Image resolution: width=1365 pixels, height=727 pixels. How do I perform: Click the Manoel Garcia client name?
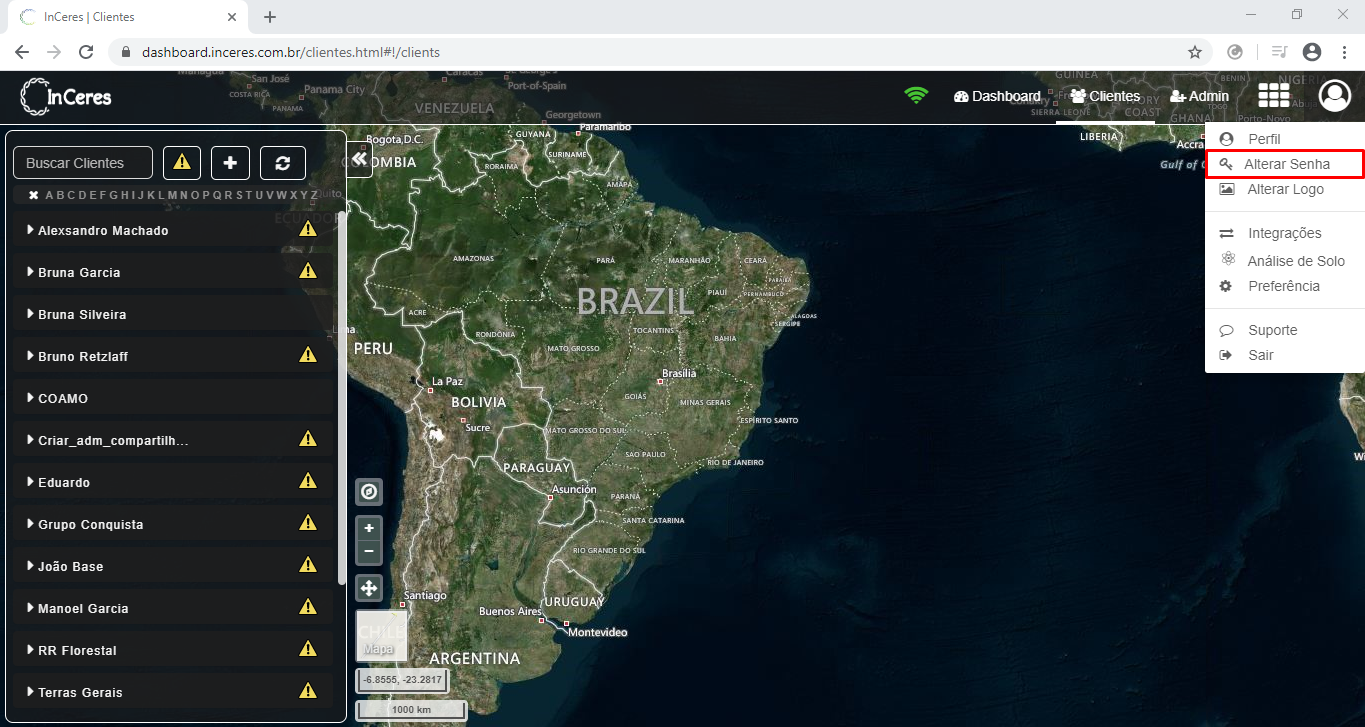point(83,608)
